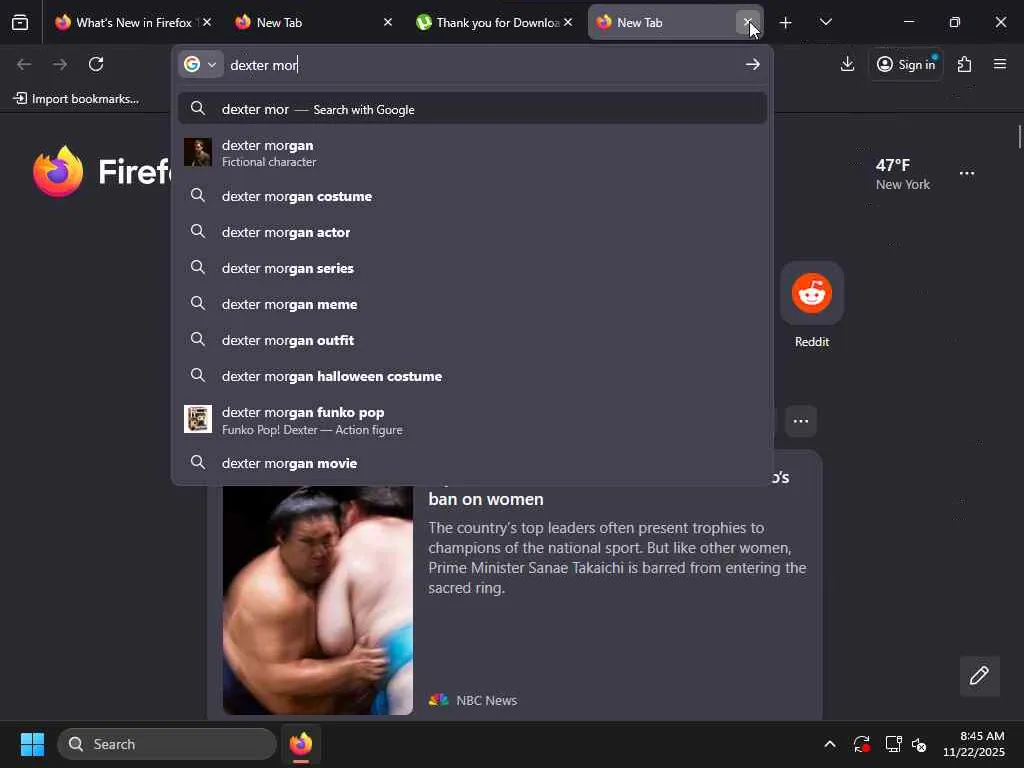The image size is (1024, 768).
Task: Click the customize page pencil icon
Action: pyautogui.click(x=979, y=675)
